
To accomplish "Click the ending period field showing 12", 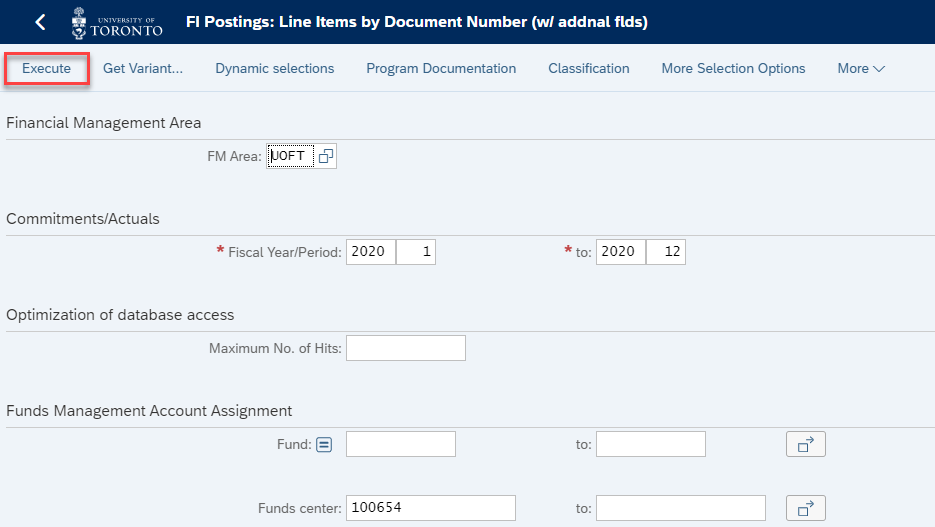I will [x=666, y=252].
